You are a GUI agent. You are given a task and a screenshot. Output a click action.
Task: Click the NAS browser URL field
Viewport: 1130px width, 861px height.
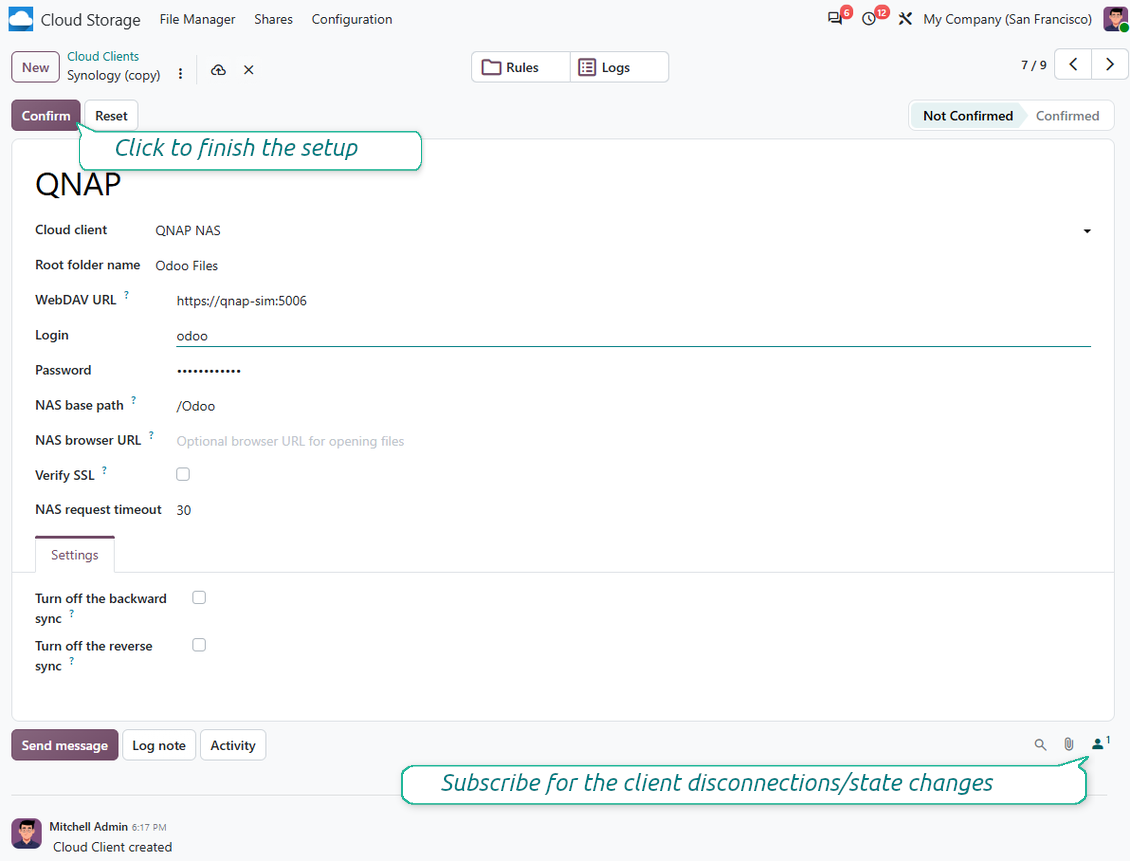(x=633, y=441)
